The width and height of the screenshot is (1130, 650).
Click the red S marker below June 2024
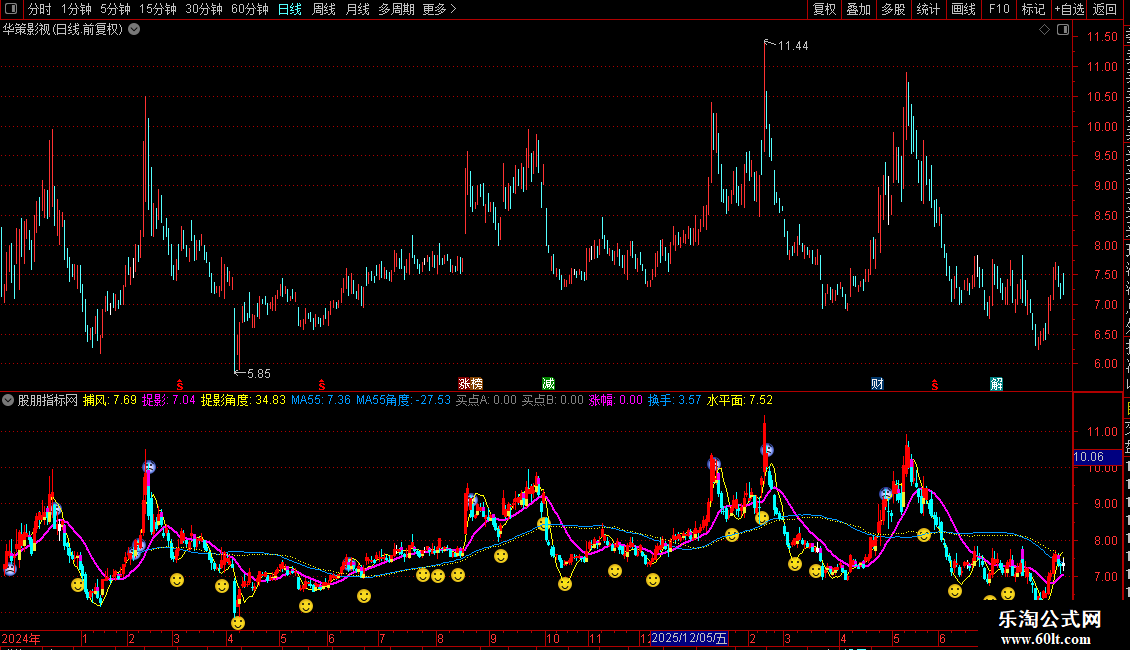pos(321,386)
